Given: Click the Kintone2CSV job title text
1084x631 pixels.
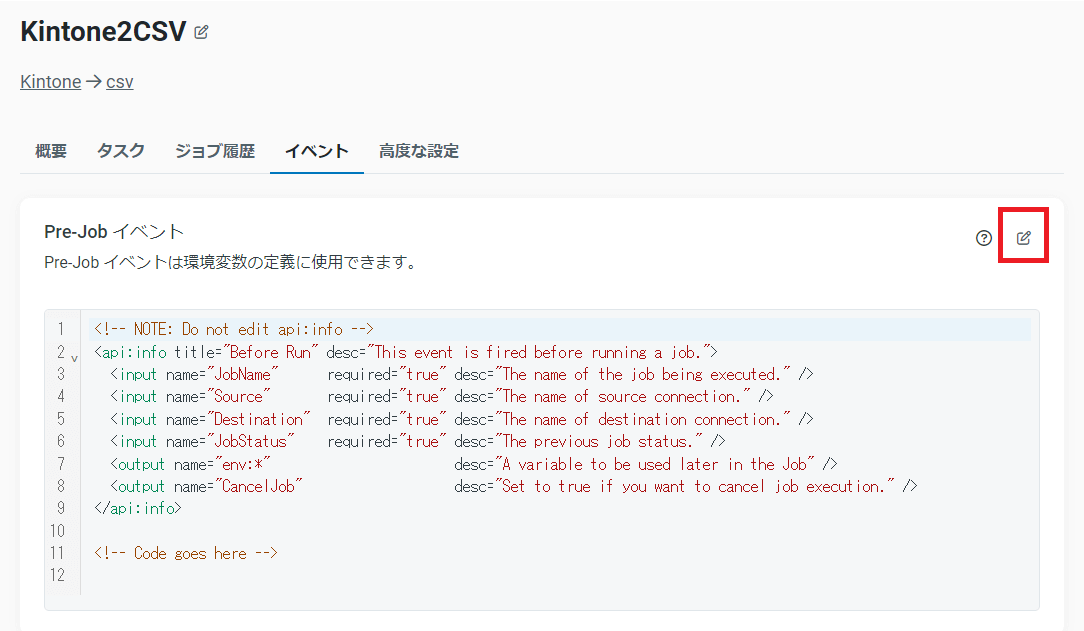Looking at the screenshot, I should tap(103, 32).
